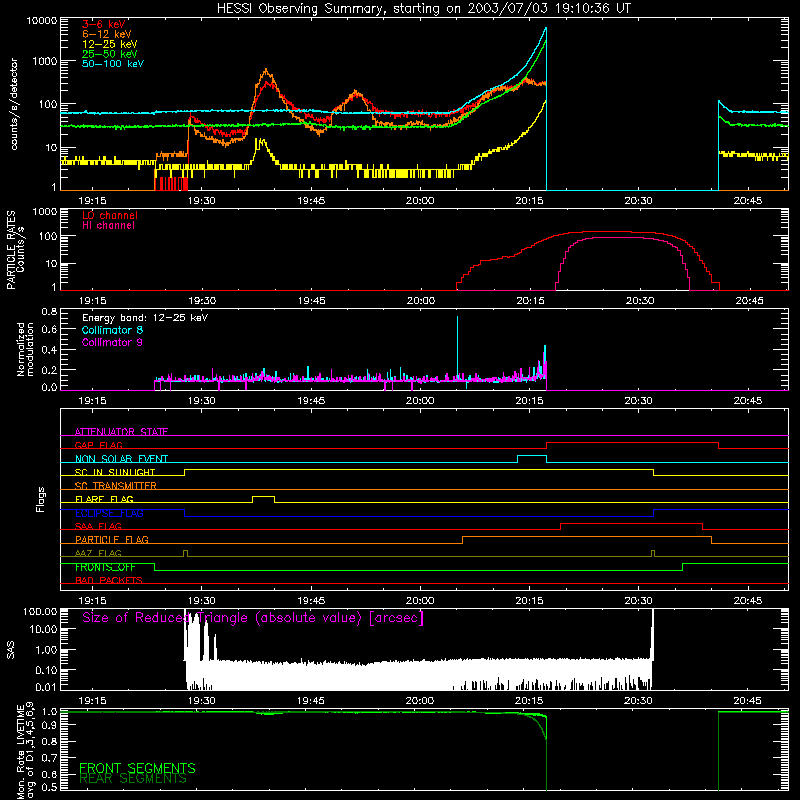Click the raised FLARE_FLAG pulse segment
This screenshot has height=800, width=800.
point(263,496)
